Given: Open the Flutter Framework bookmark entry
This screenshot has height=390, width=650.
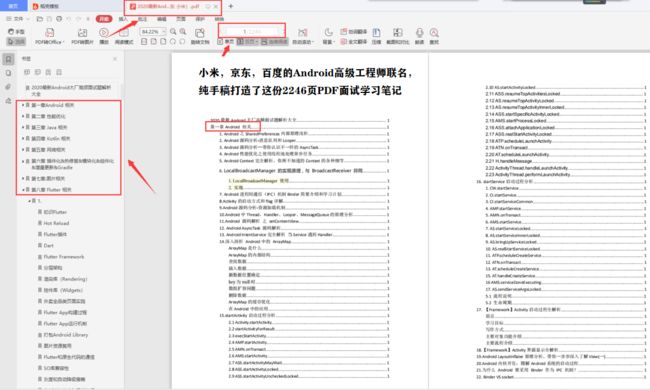Looking at the screenshot, I should pyautogui.click(x=64, y=257).
